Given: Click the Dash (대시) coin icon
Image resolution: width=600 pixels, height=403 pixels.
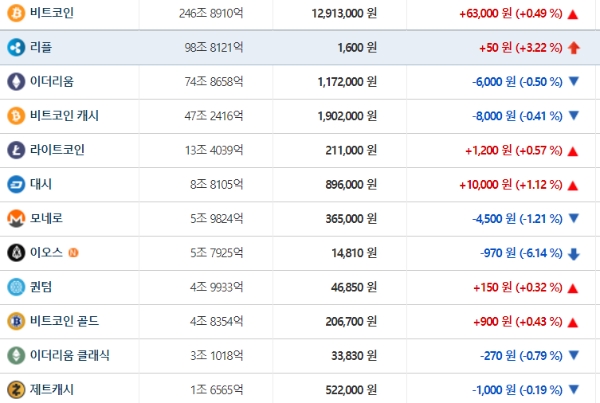Looking at the screenshot, I should pyautogui.click(x=16, y=184).
